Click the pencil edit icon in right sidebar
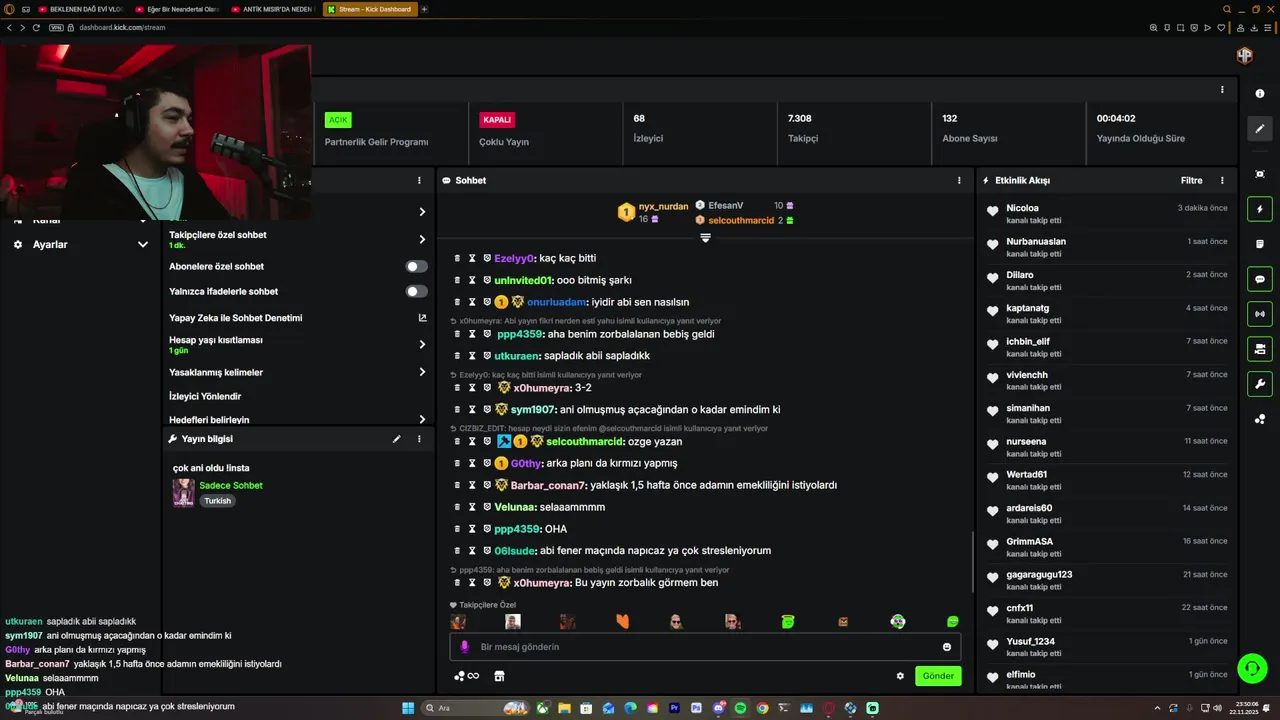 pyautogui.click(x=1259, y=129)
